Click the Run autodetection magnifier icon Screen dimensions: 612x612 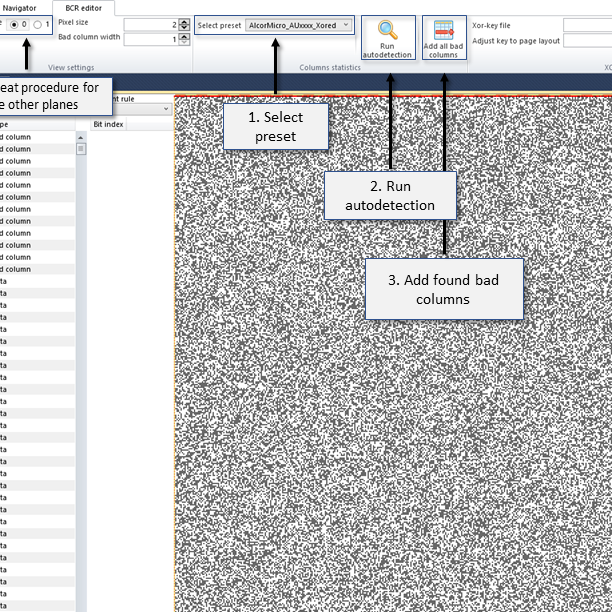tap(388, 31)
